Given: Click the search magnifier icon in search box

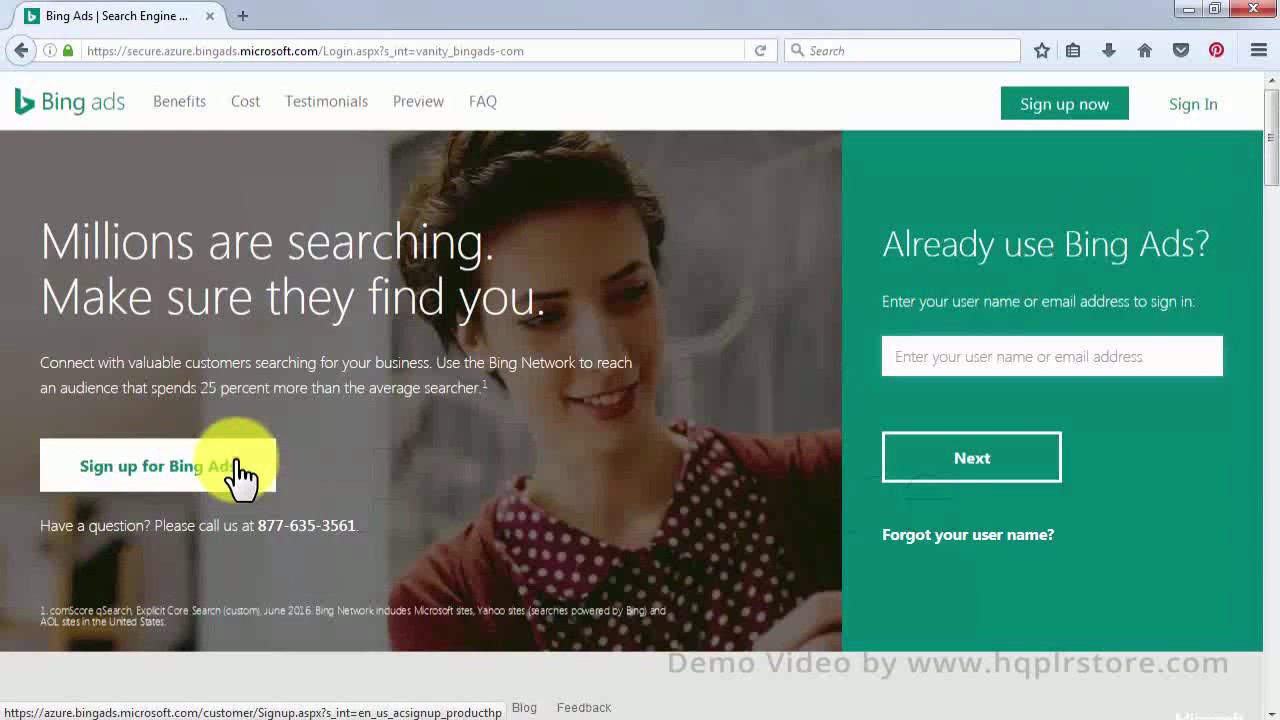Looking at the screenshot, I should coord(797,51).
